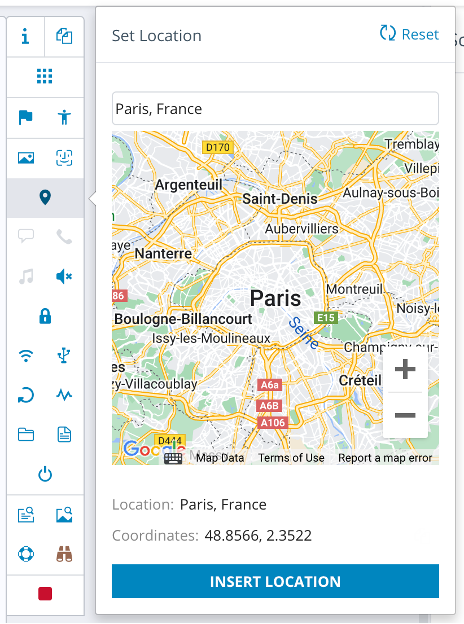Screen dimensions: 464x624
Task: Open Terms of Use link on map
Action: pos(291,458)
